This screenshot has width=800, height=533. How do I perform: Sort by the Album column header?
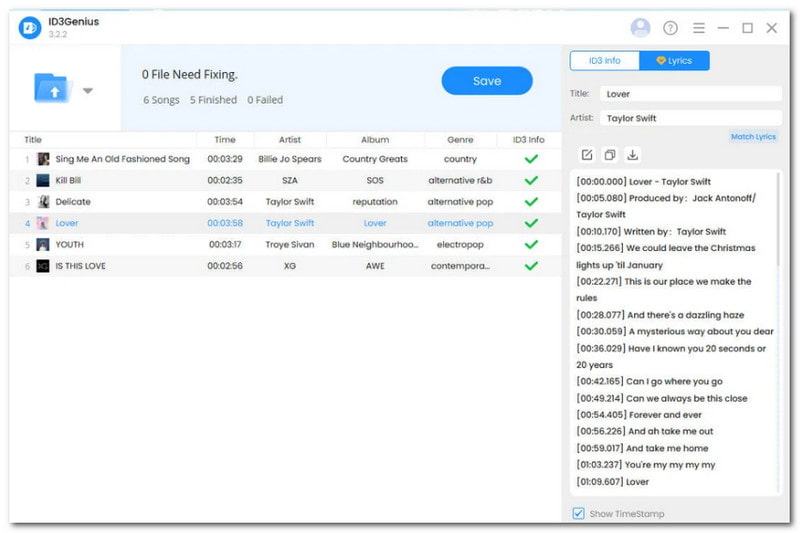click(x=375, y=139)
